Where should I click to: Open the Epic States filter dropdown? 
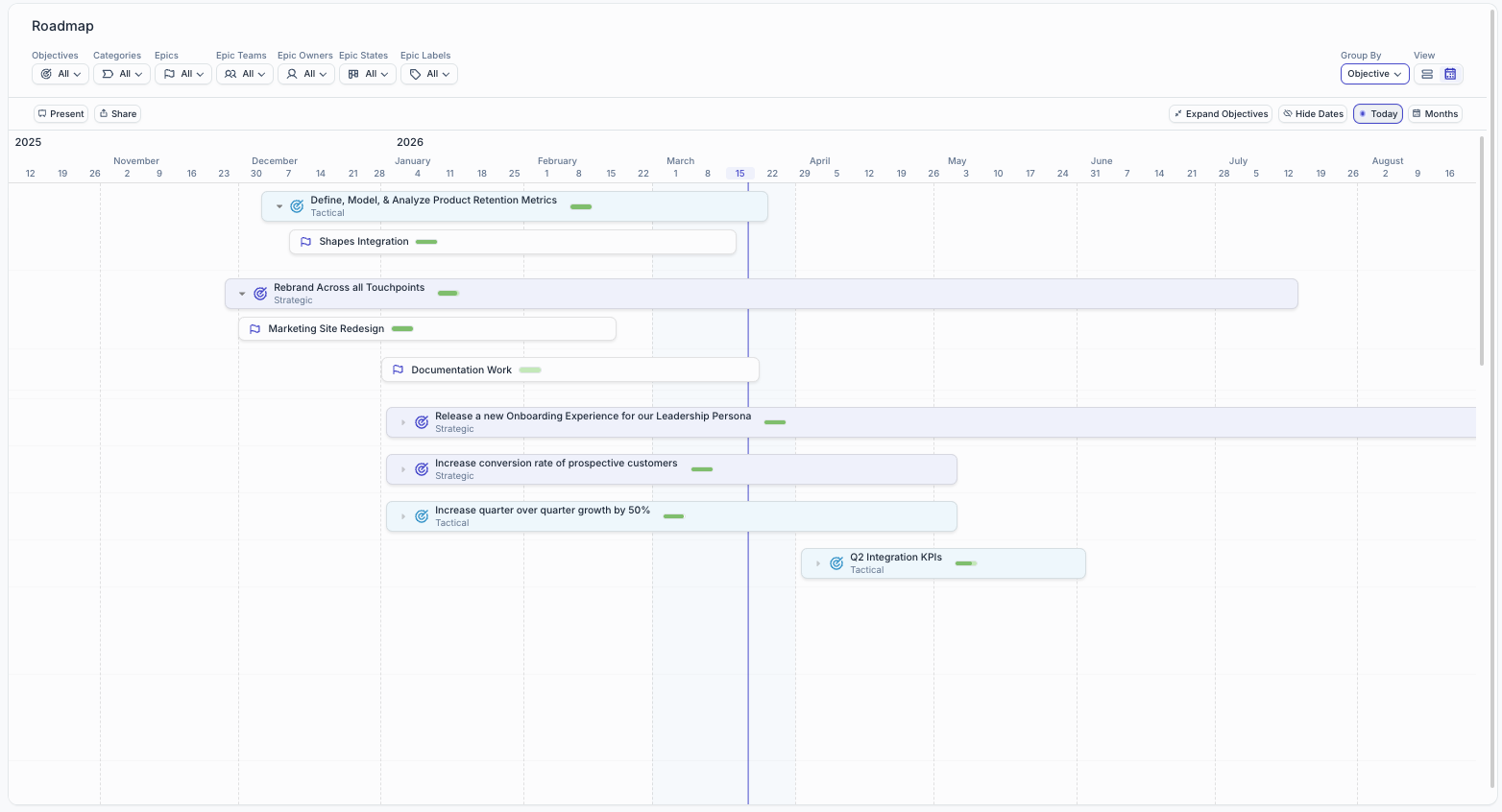[368, 74]
